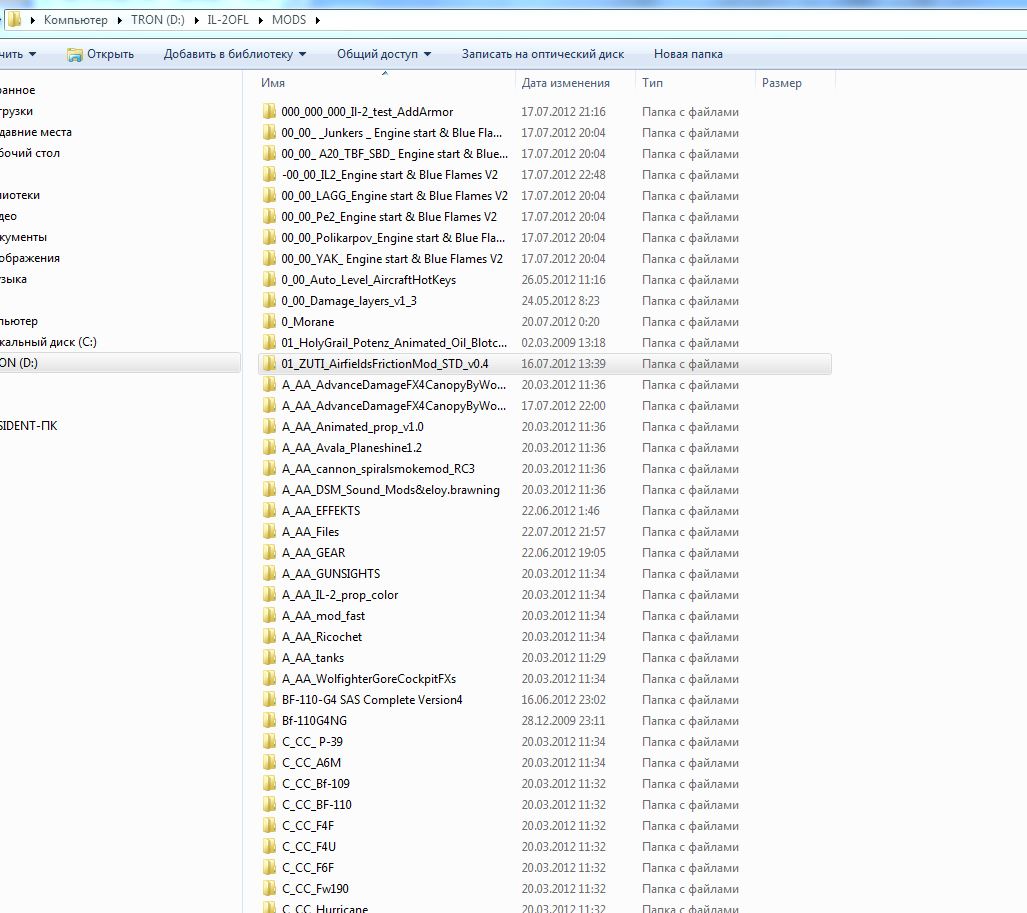This screenshot has width=1027, height=913.
Task: Select Рабочий стол in navigation pane
Action: pos(29,153)
